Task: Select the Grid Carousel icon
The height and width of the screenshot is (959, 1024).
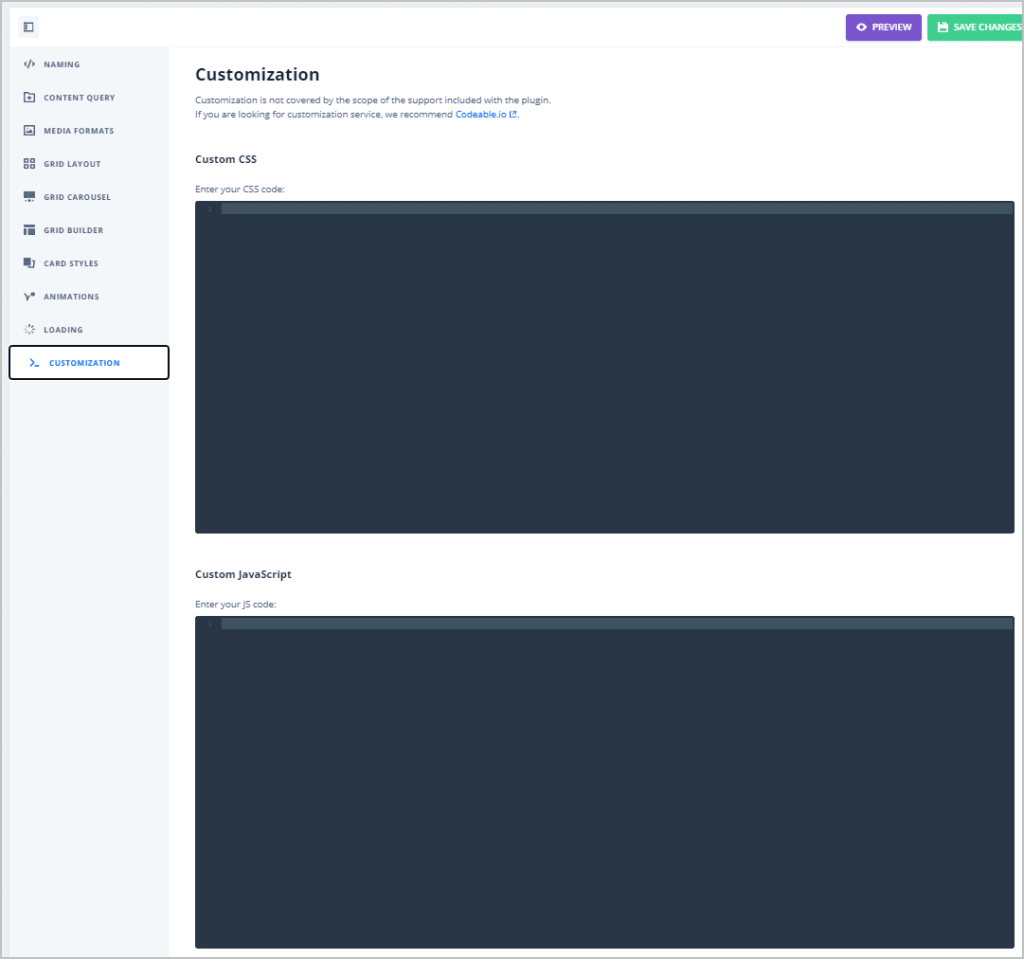Action: pyautogui.click(x=29, y=196)
